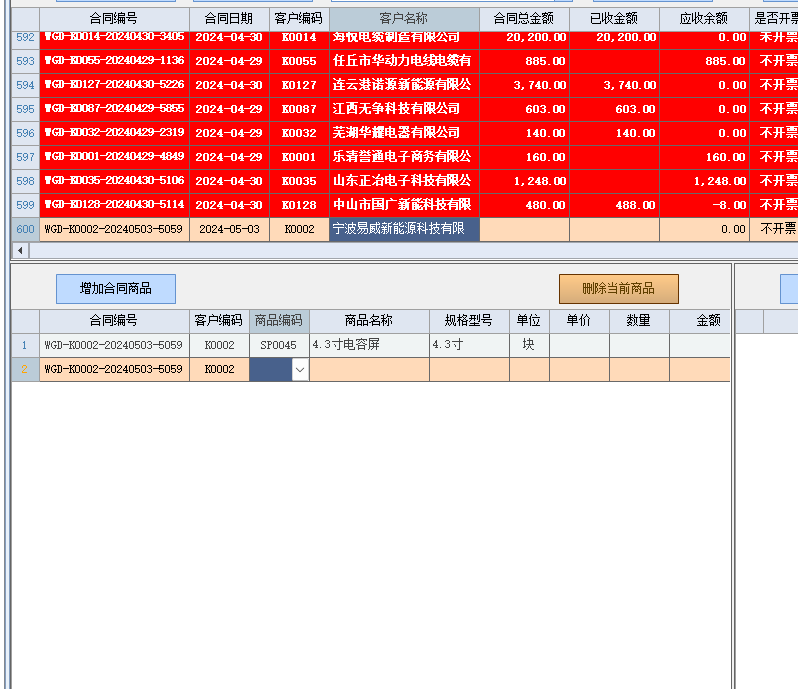Click the 单价 column header
The image size is (798, 689).
(x=579, y=321)
